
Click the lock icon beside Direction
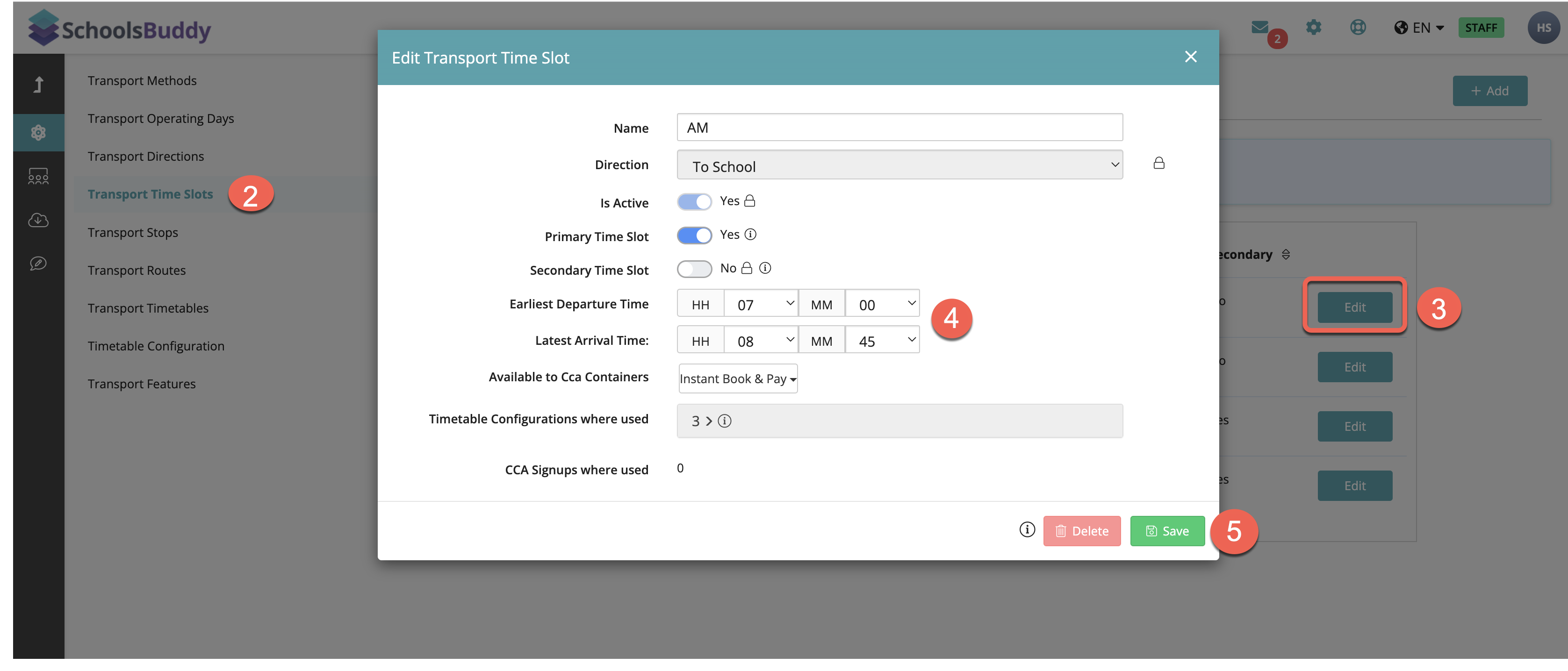tap(1158, 163)
